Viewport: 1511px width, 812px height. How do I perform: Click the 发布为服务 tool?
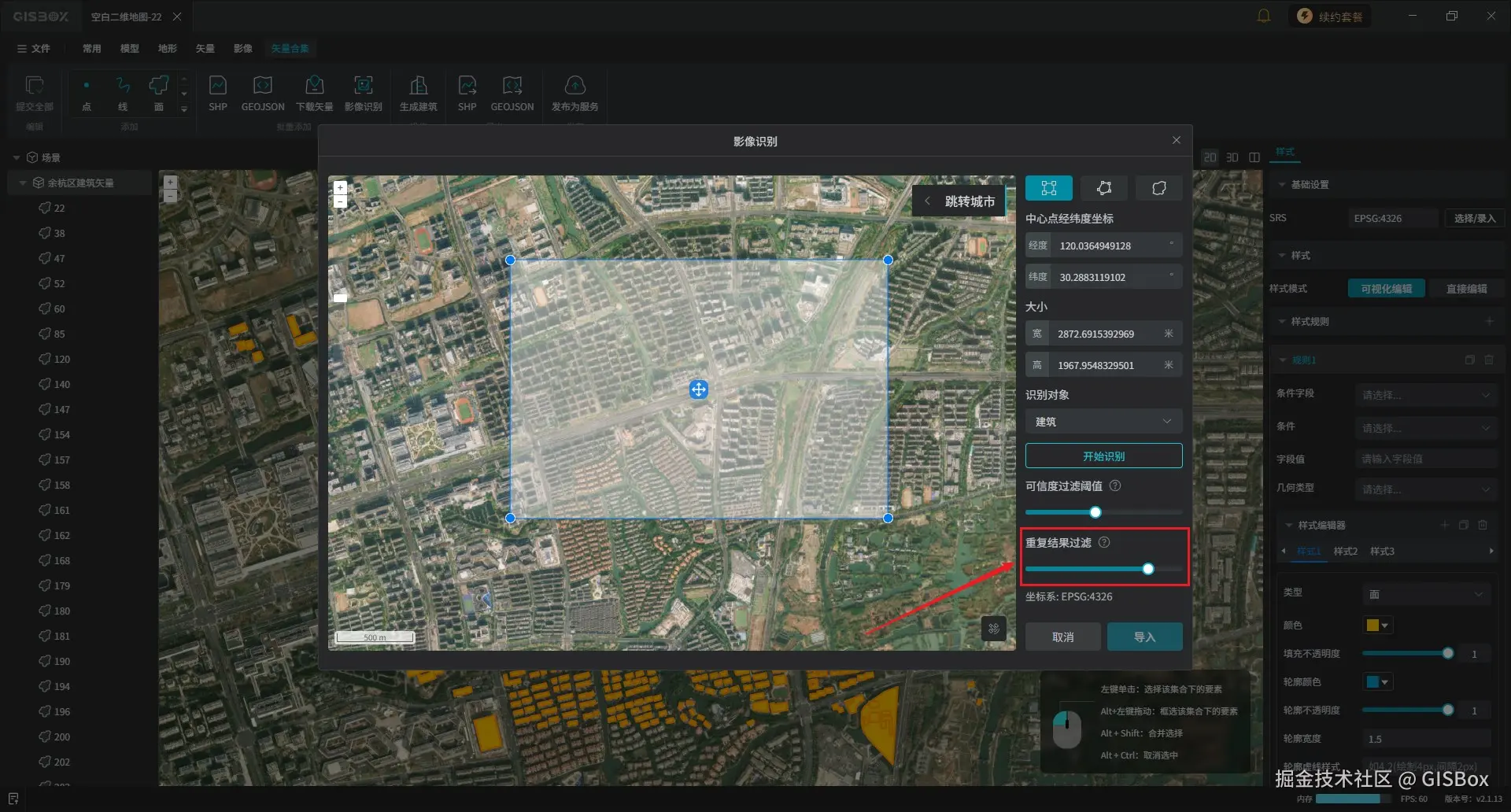coord(575,94)
